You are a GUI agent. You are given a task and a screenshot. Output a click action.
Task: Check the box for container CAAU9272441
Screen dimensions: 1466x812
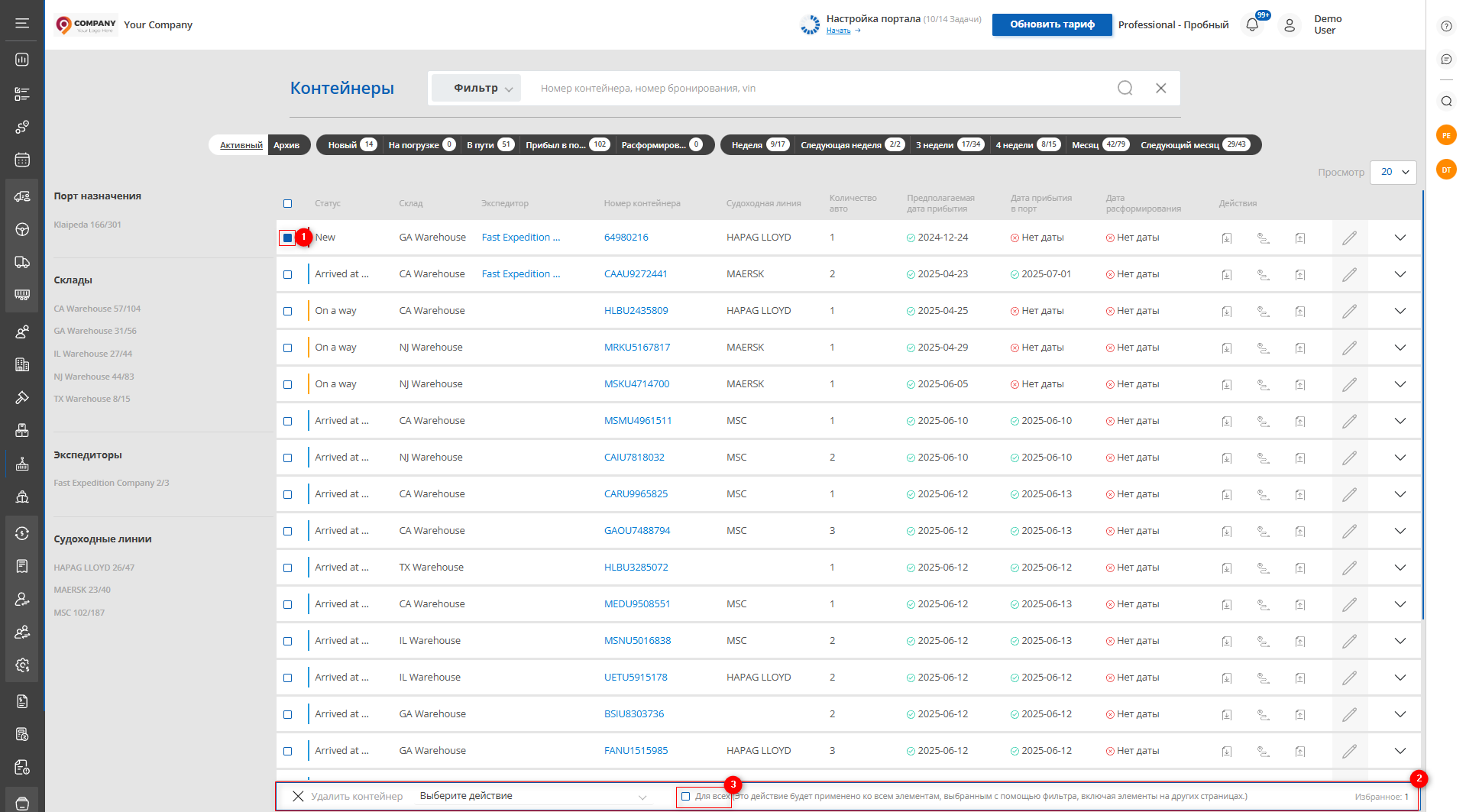pyautogui.click(x=287, y=274)
